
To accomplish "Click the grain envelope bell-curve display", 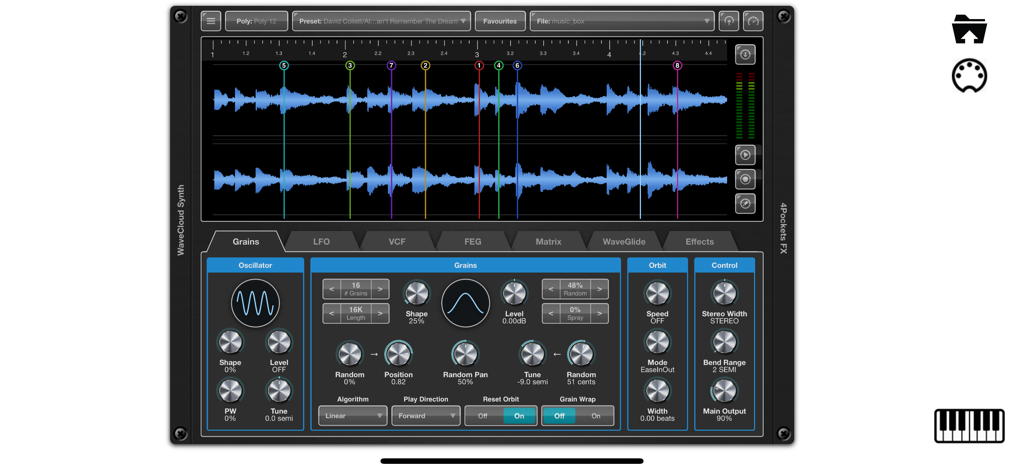I will click(466, 303).
